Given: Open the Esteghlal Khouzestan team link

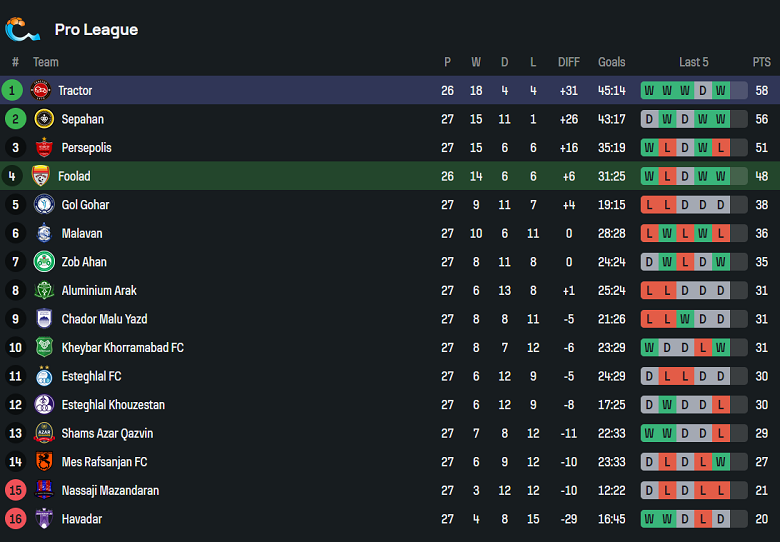Looking at the screenshot, I should 113,405.
